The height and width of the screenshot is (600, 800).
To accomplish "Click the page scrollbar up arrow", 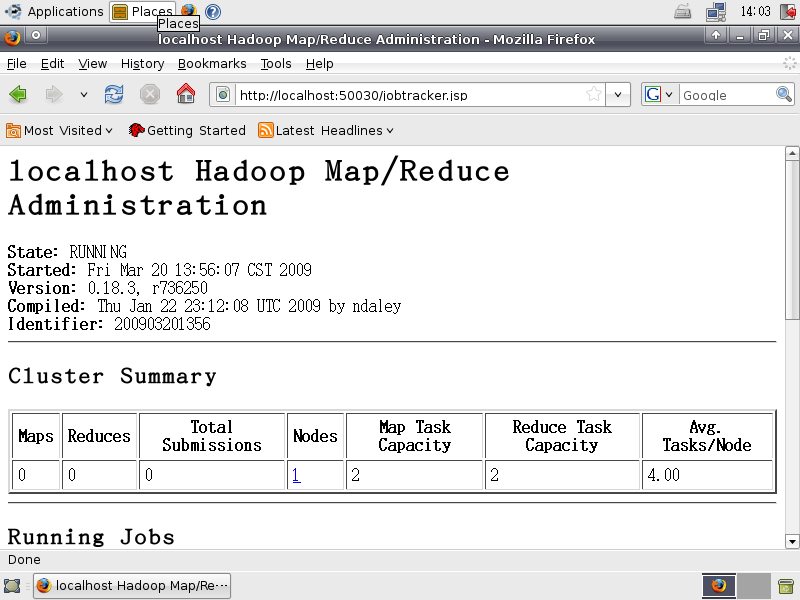I will click(x=792, y=153).
